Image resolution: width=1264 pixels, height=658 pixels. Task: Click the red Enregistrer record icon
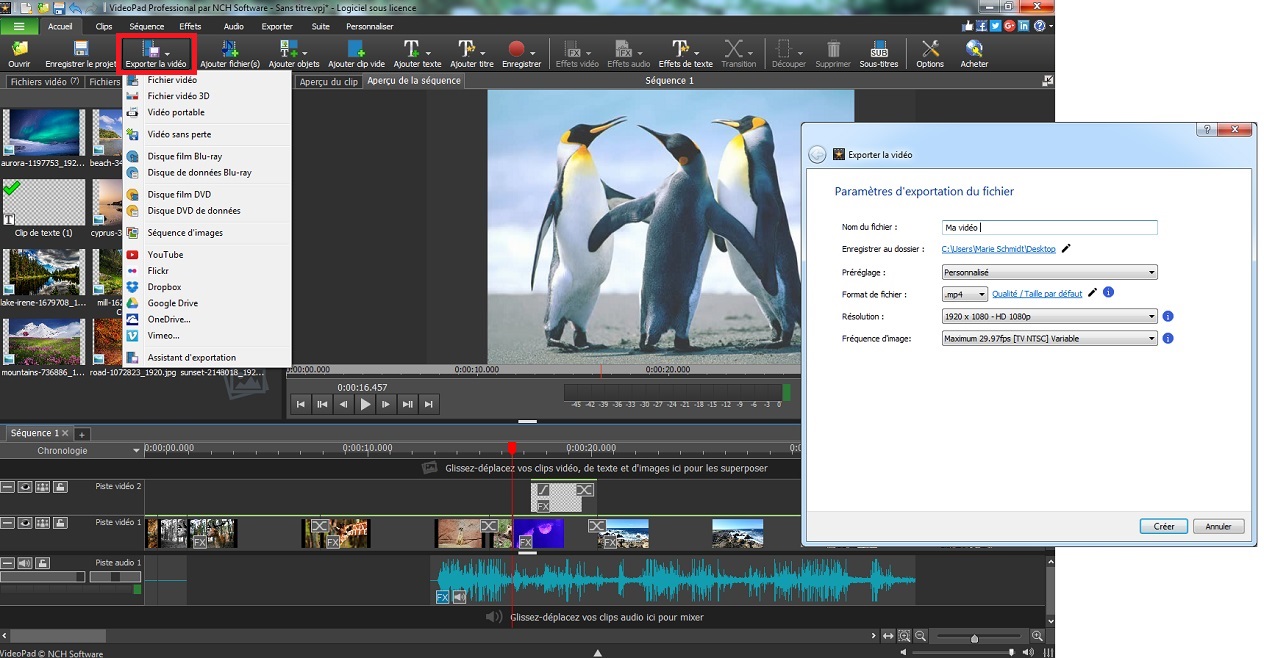[517, 50]
